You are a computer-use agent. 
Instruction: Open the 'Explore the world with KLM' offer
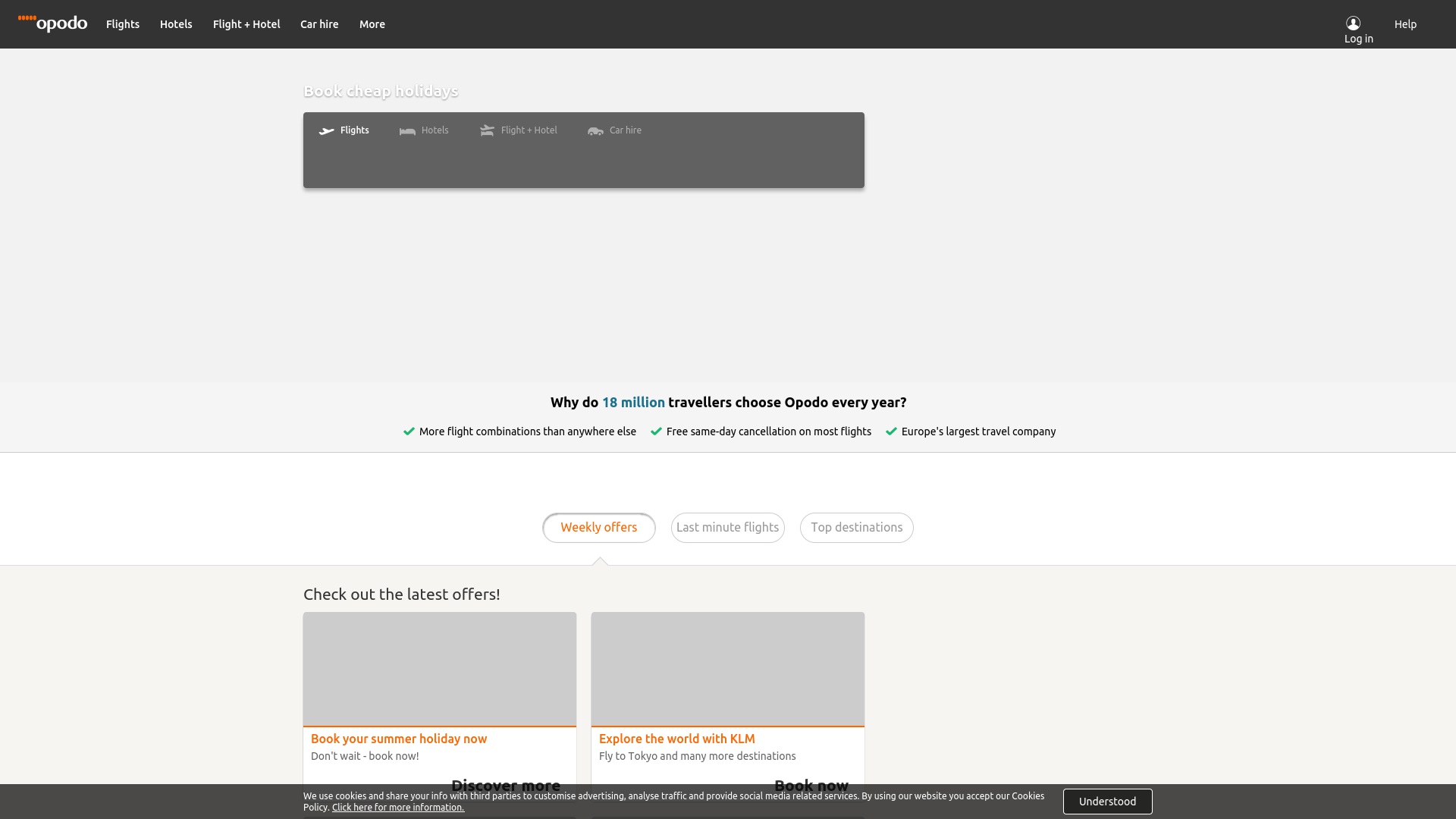676,739
